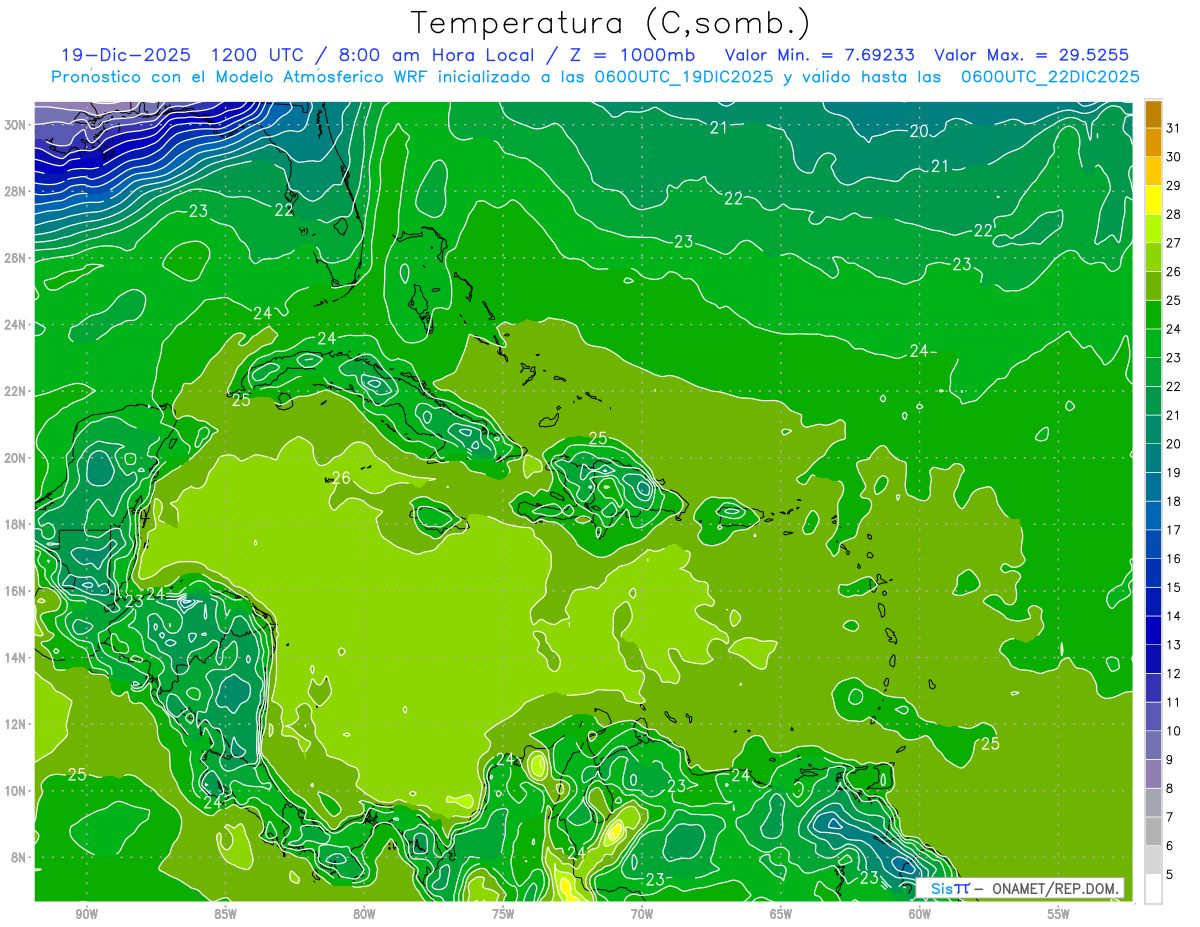Viewport: 1200px width, 927px height.
Task: Click the 16N latitude label
Action: point(16,591)
